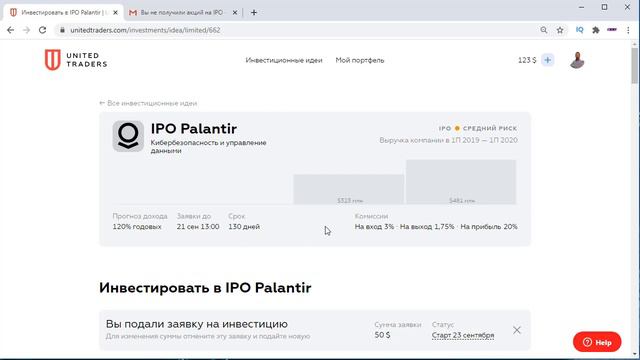The width and height of the screenshot is (640, 360).
Task: Switch to the Gmail tab
Action: coord(182,13)
